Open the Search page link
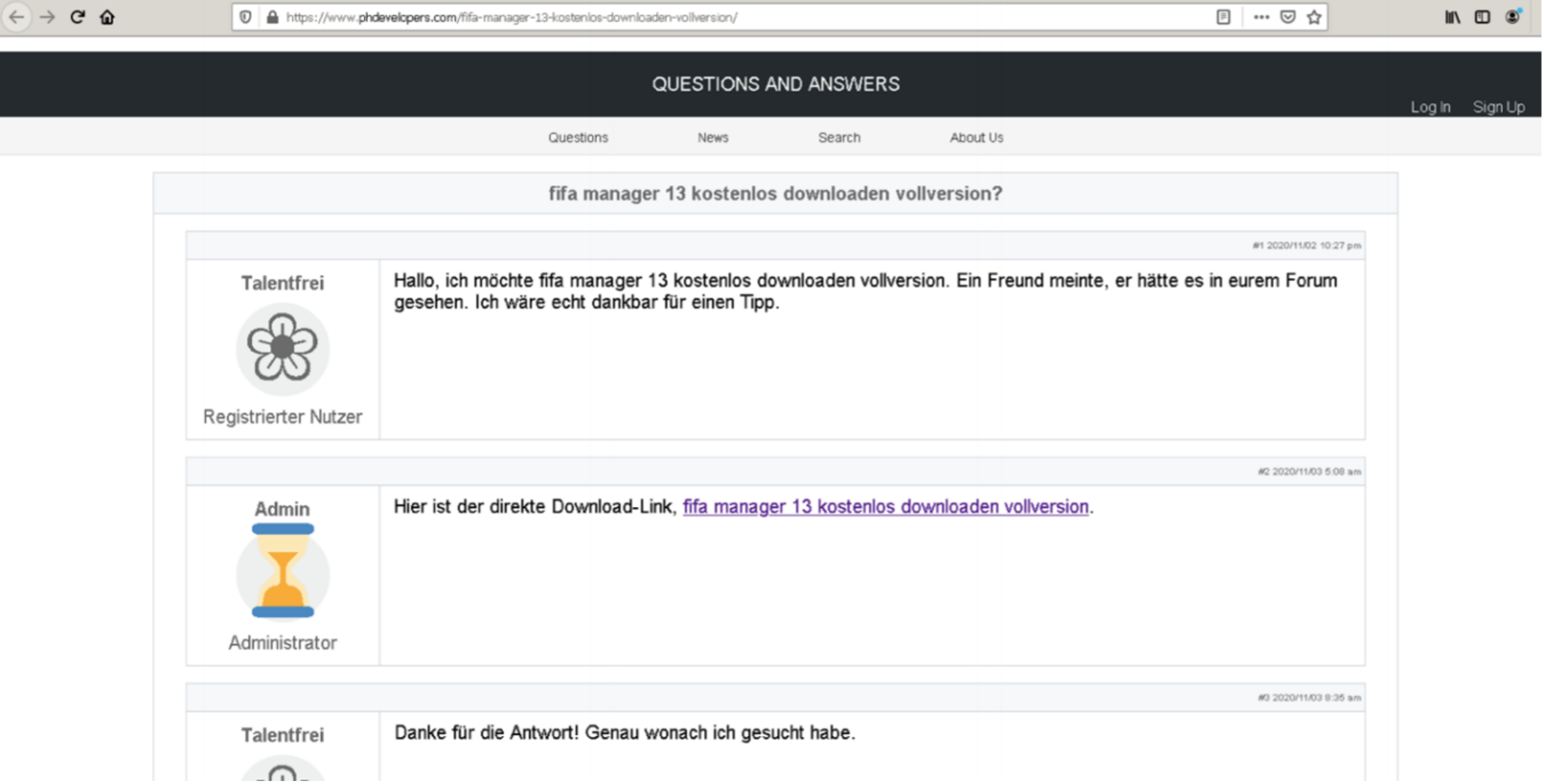Image resolution: width=1544 pixels, height=784 pixels. pos(839,137)
